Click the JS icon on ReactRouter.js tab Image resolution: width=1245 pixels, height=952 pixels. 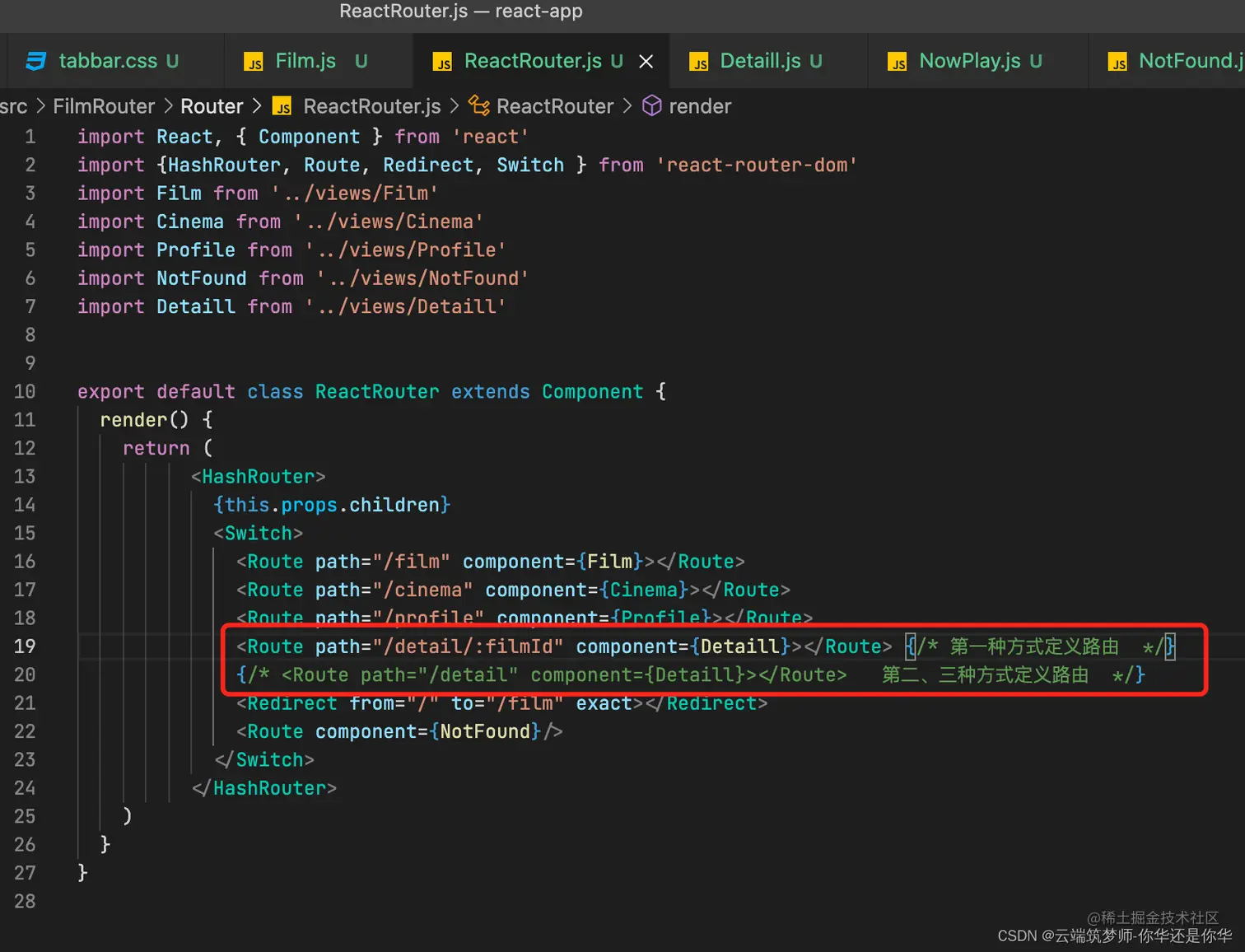tap(442, 63)
